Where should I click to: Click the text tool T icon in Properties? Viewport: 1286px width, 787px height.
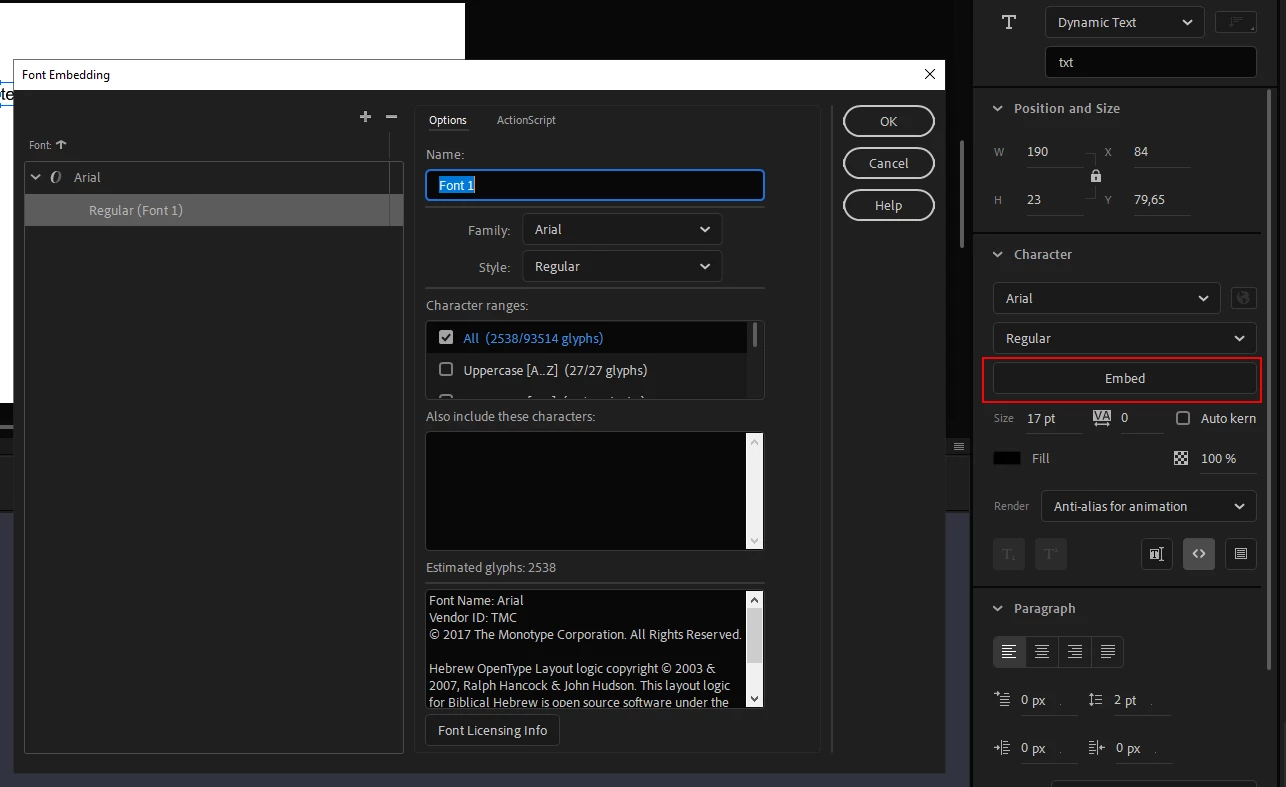1009,22
